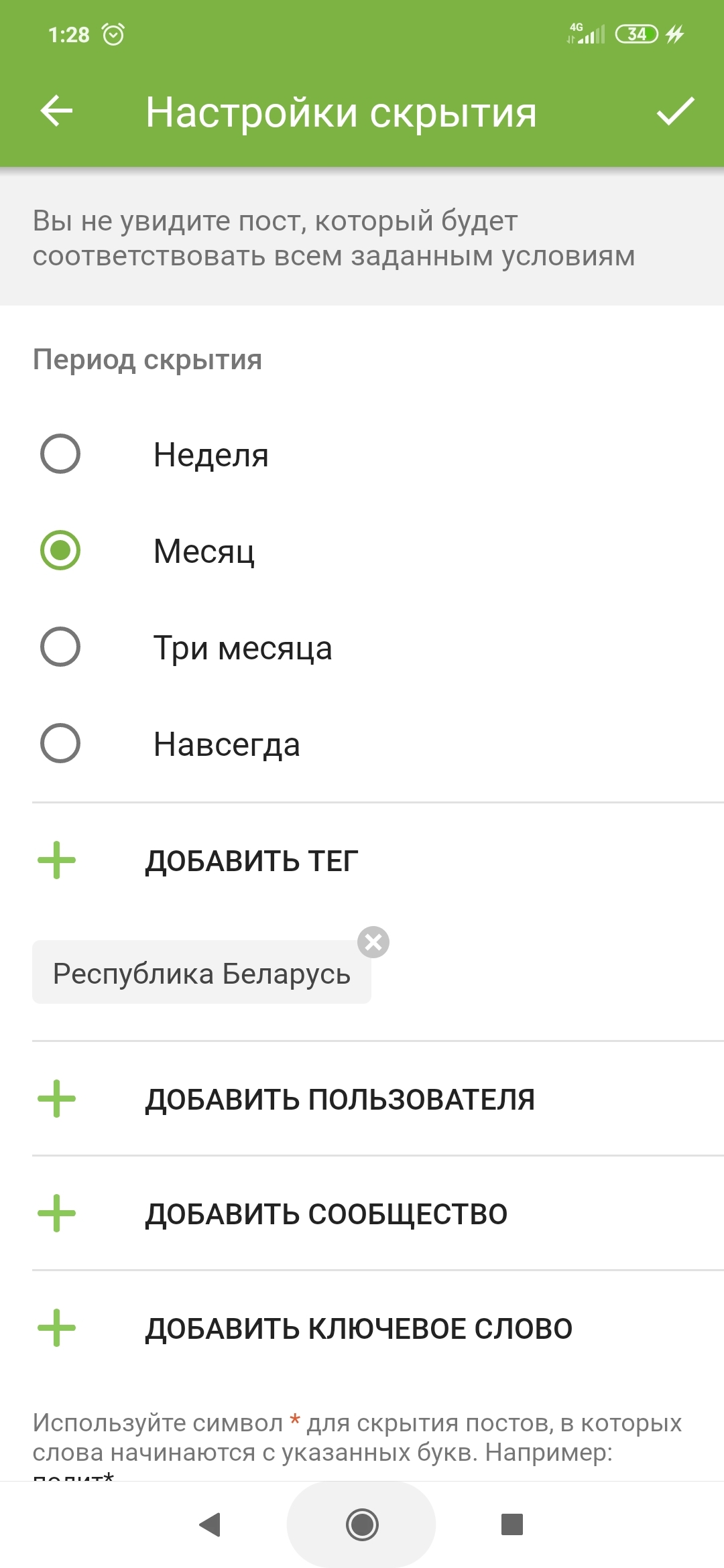Tap the plus icon for adding community
The height and width of the screenshot is (1568, 724).
pyautogui.click(x=57, y=1214)
